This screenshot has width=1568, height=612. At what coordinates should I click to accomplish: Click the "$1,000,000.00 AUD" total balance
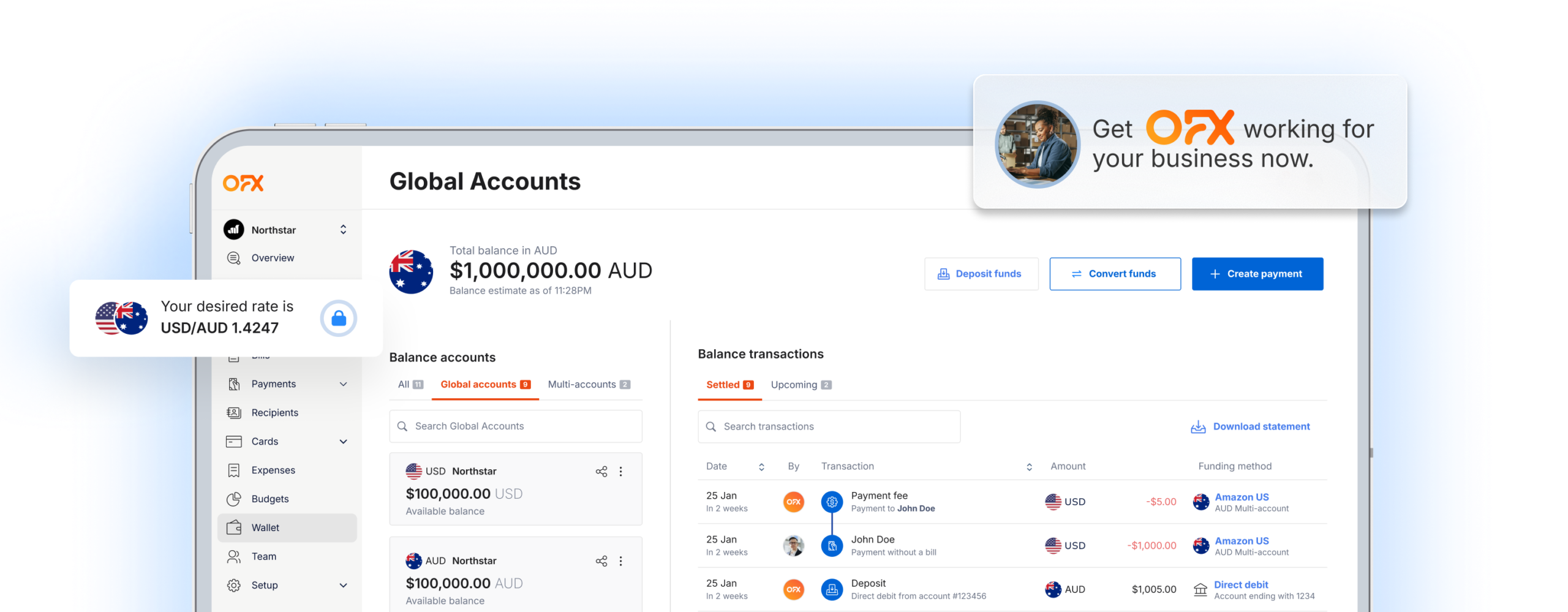[551, 271]
